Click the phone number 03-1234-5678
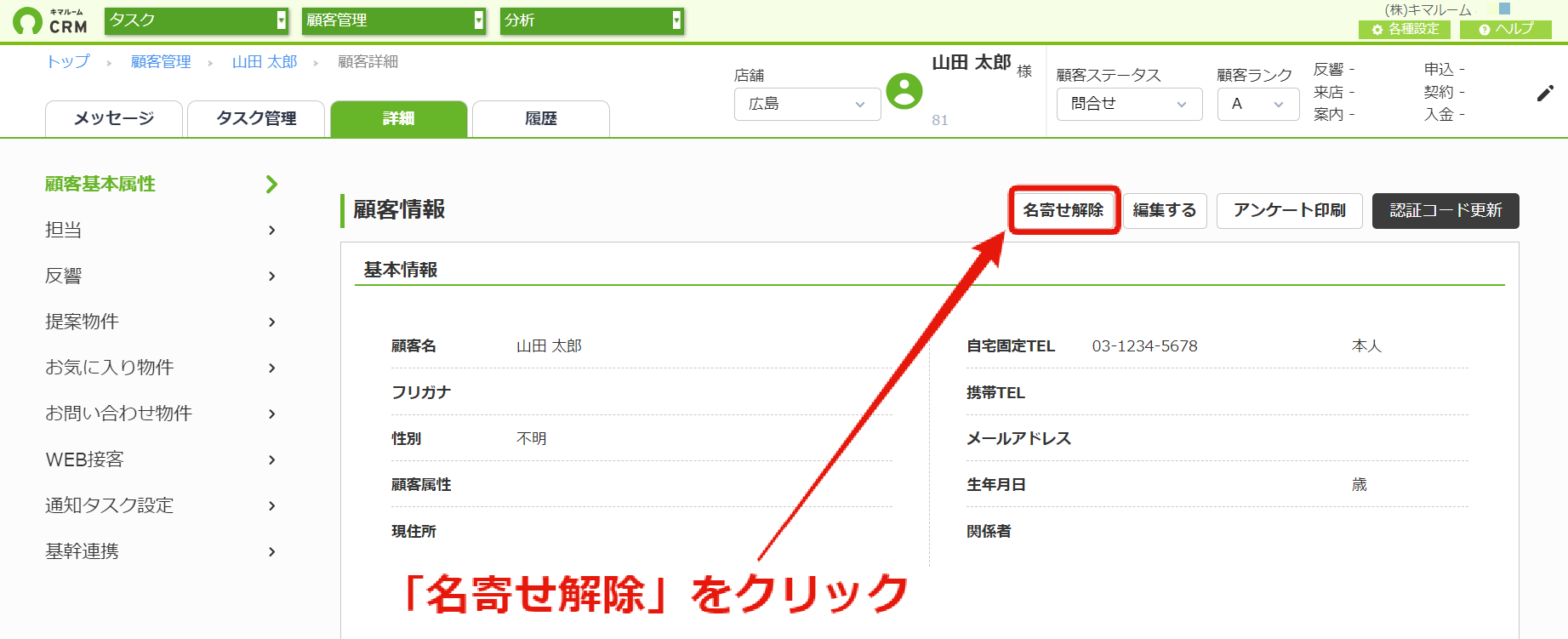1568x639 pixels. [1144, 346]
